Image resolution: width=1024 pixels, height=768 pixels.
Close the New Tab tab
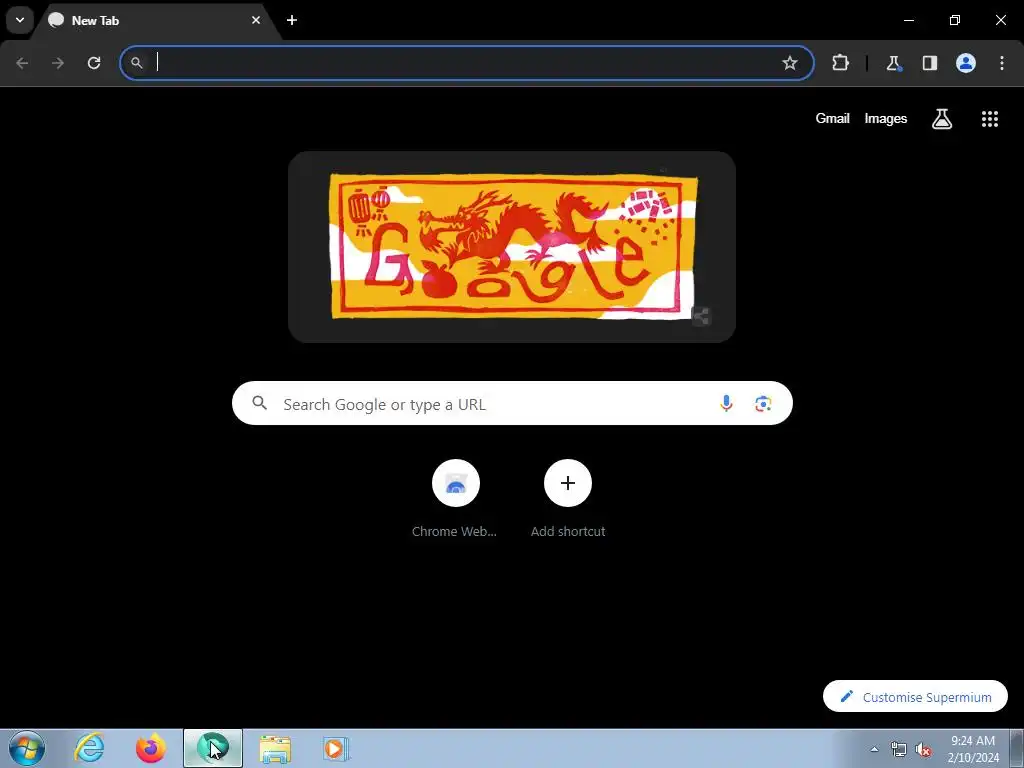click(x=256, y=20)
